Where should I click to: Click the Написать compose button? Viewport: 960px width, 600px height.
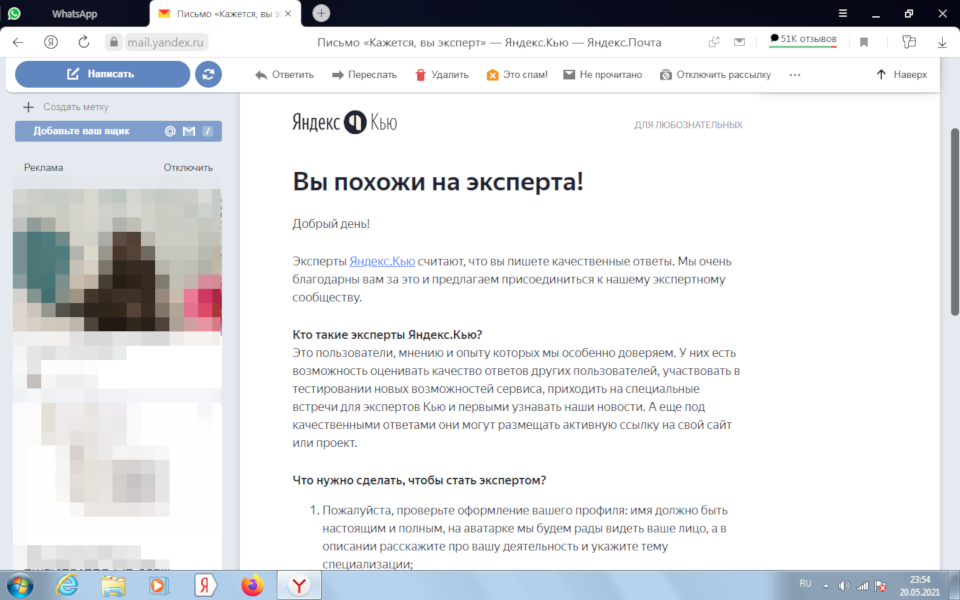pyautogui.click(x=102, y=74)
